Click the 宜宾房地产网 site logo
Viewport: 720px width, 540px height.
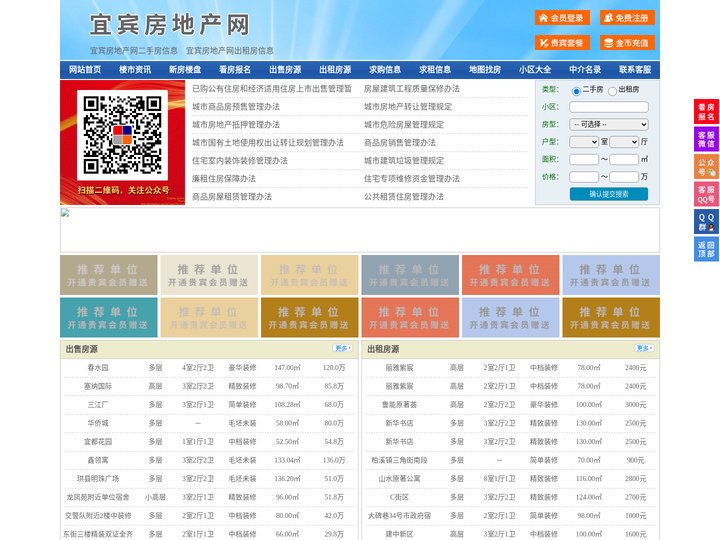tap(169, 25)
